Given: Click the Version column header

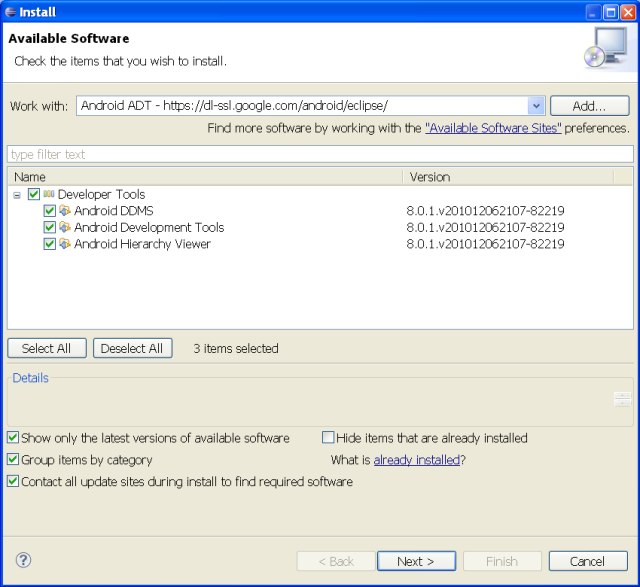Looking at the screenshot, I should 508,177.
